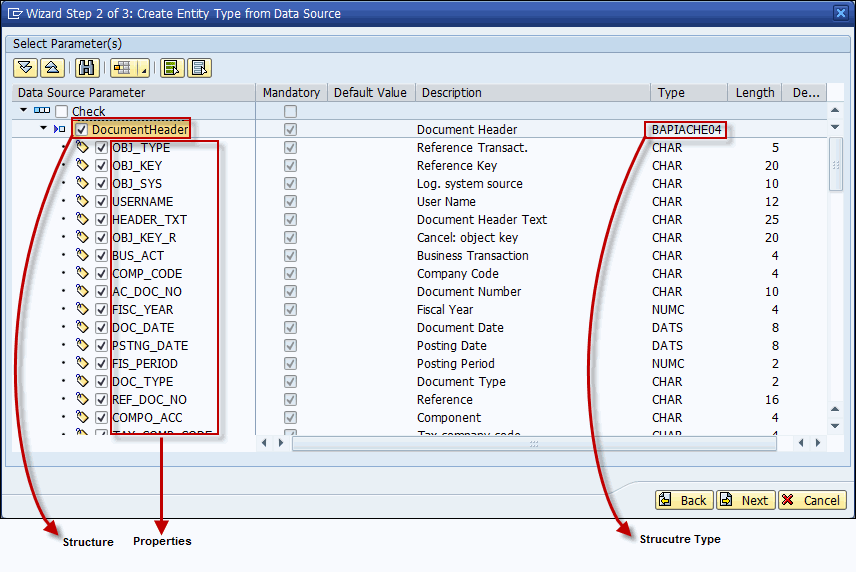Click the tag icon next to USERNAME

coord(82,202)
